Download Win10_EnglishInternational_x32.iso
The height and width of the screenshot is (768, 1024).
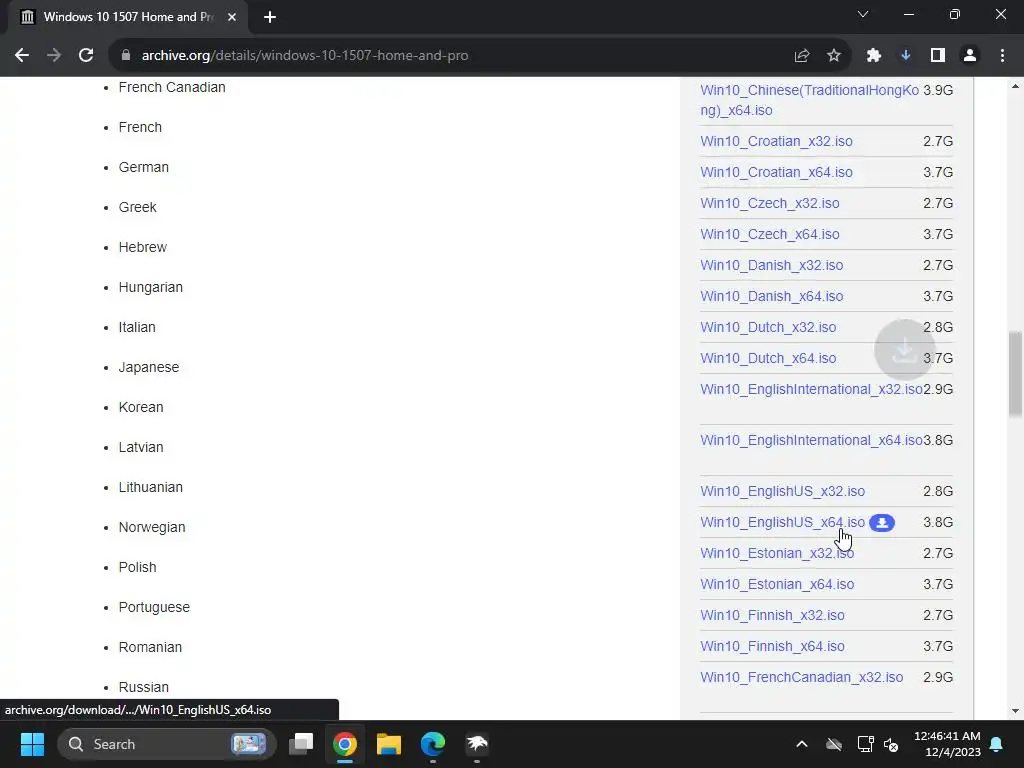pyautogui.click(x=812, y=389)
